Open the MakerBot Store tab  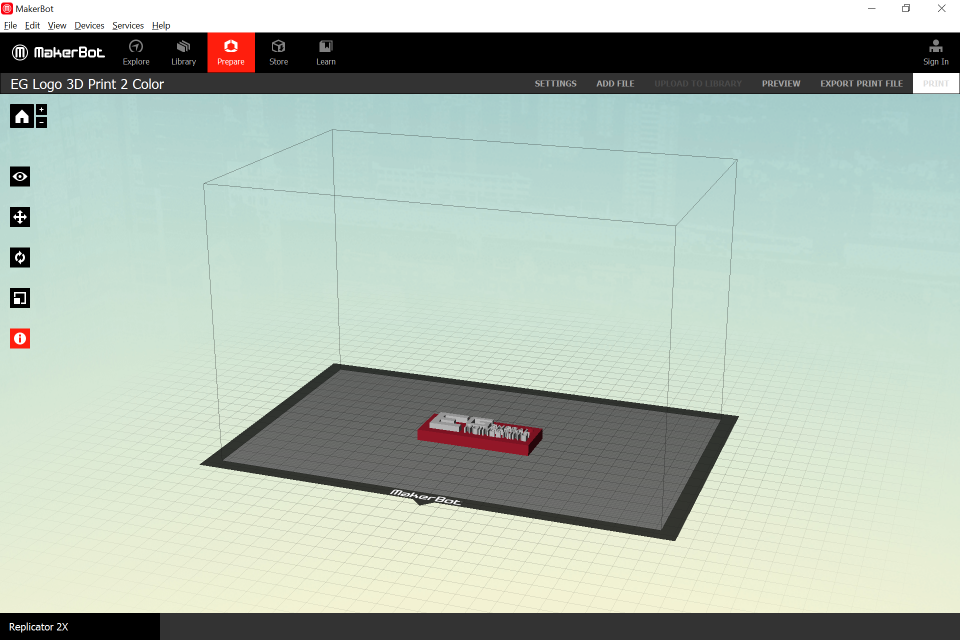[279, 53]
